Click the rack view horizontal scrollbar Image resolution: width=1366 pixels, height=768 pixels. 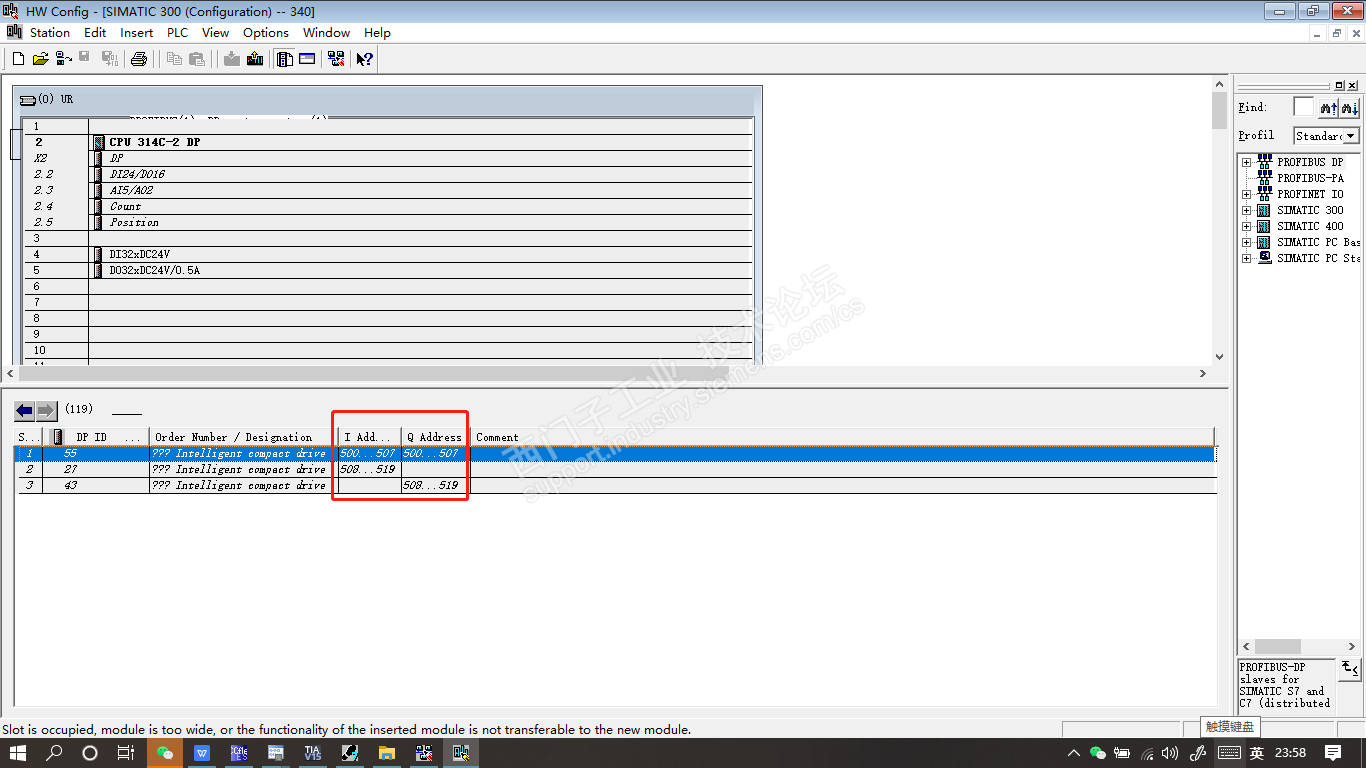click(x=606, y=373)
